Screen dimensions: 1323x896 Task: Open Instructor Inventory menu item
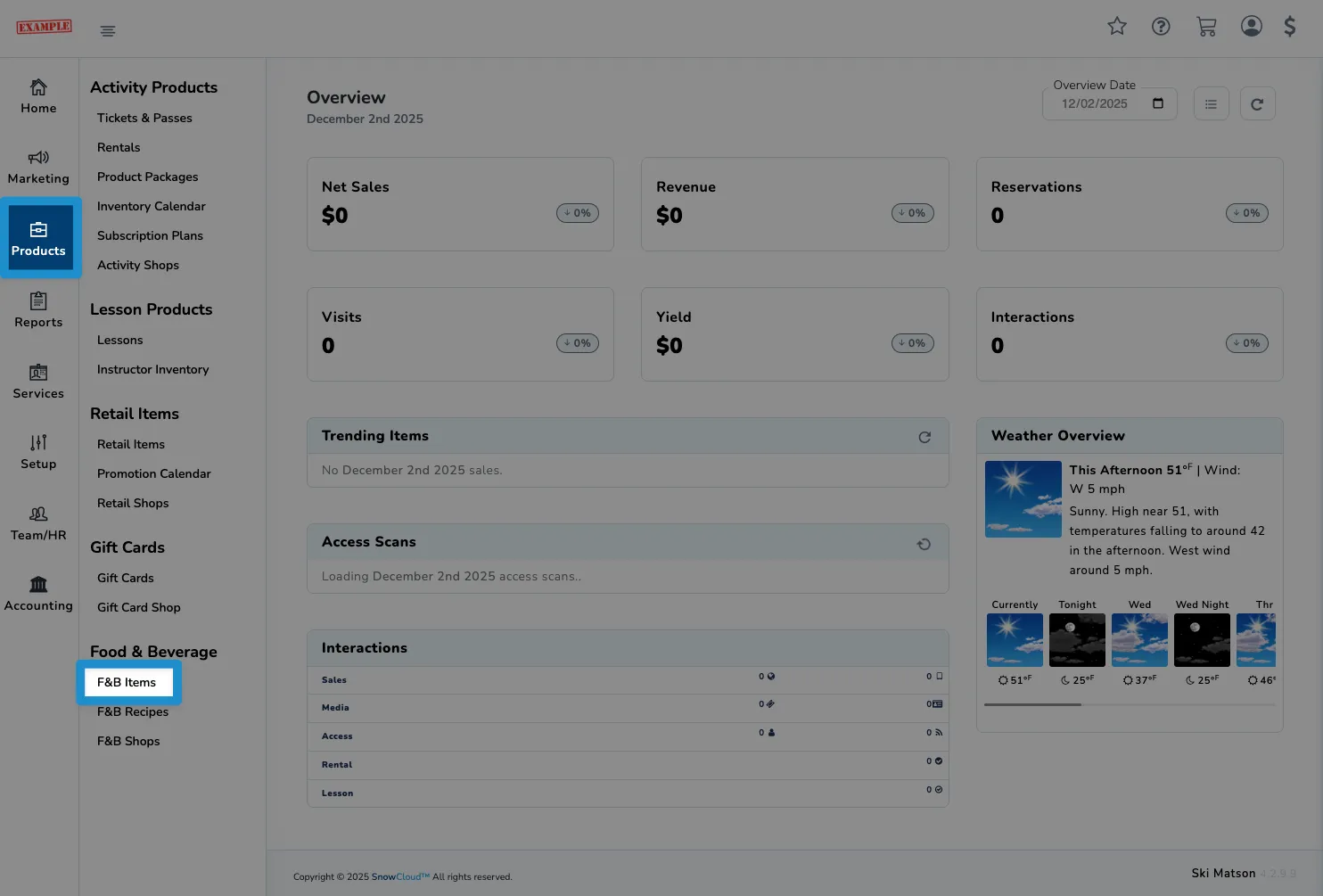click(x=152, y=369)
